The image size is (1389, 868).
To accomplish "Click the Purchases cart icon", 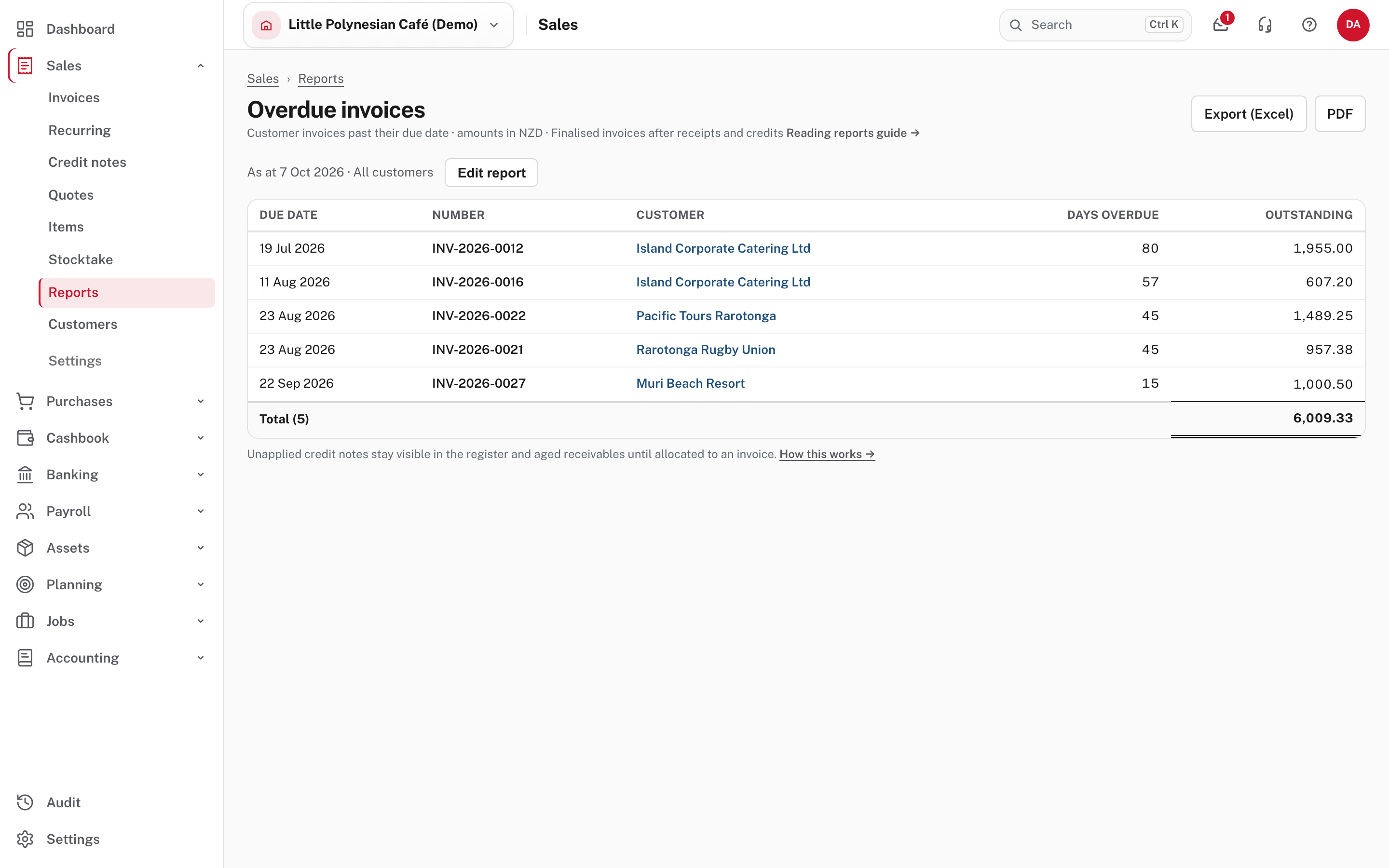I will click(25, 401).
